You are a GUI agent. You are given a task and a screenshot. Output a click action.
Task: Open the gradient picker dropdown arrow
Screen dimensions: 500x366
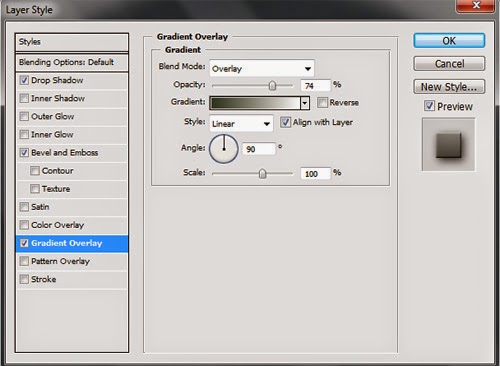pyautogui.click(x=305, y=103)
